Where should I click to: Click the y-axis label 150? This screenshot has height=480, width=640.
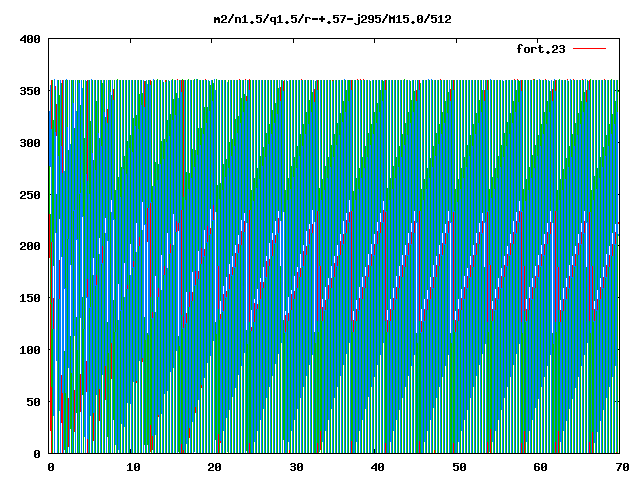tap(30, 298)
